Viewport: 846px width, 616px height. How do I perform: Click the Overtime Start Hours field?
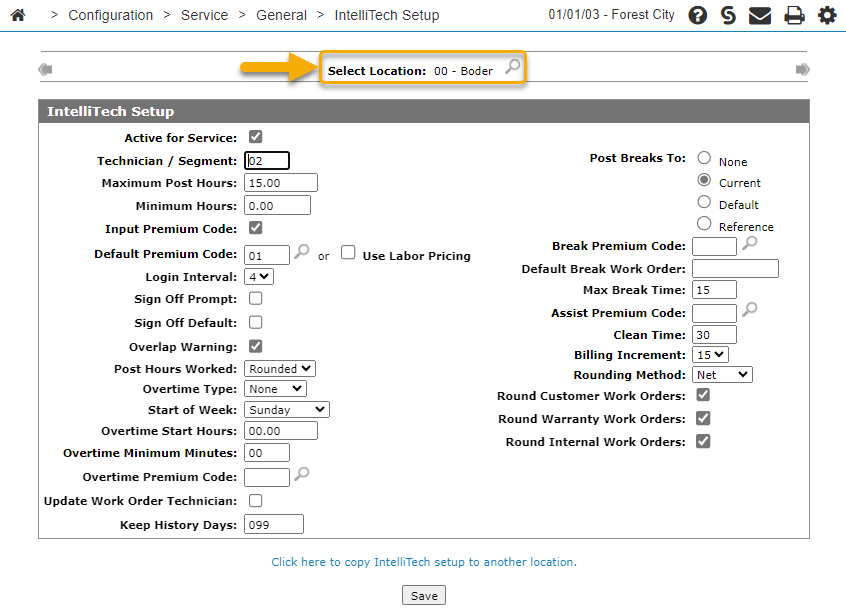[x=281, y=431]
